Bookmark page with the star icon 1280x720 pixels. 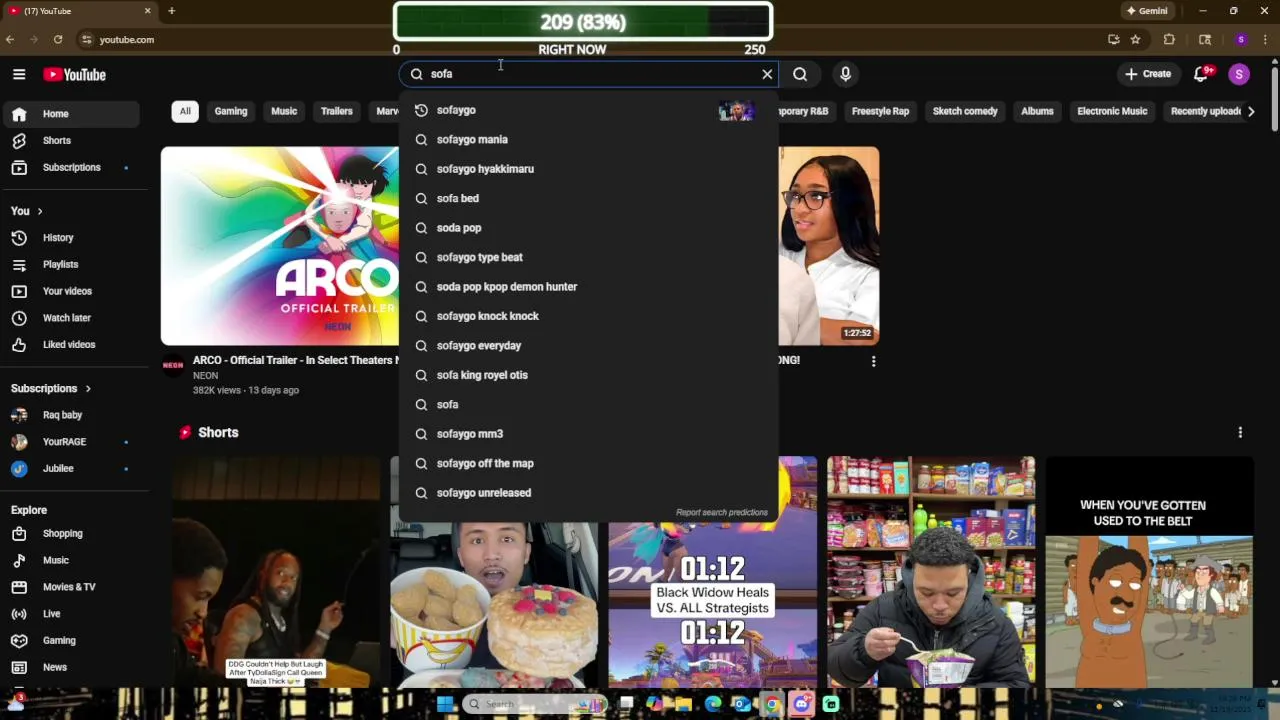click(x=1135, y=39)
